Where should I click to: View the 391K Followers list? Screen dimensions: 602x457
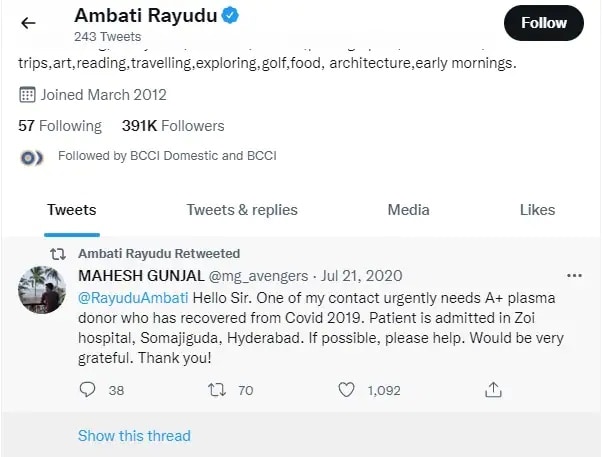pos(173,126)
